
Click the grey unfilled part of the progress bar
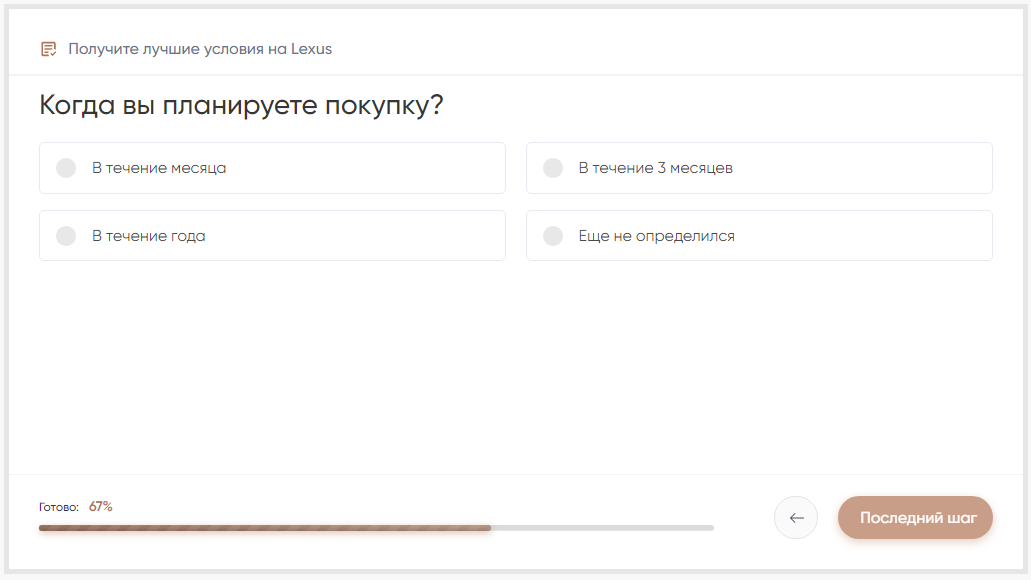pos(602,527)
